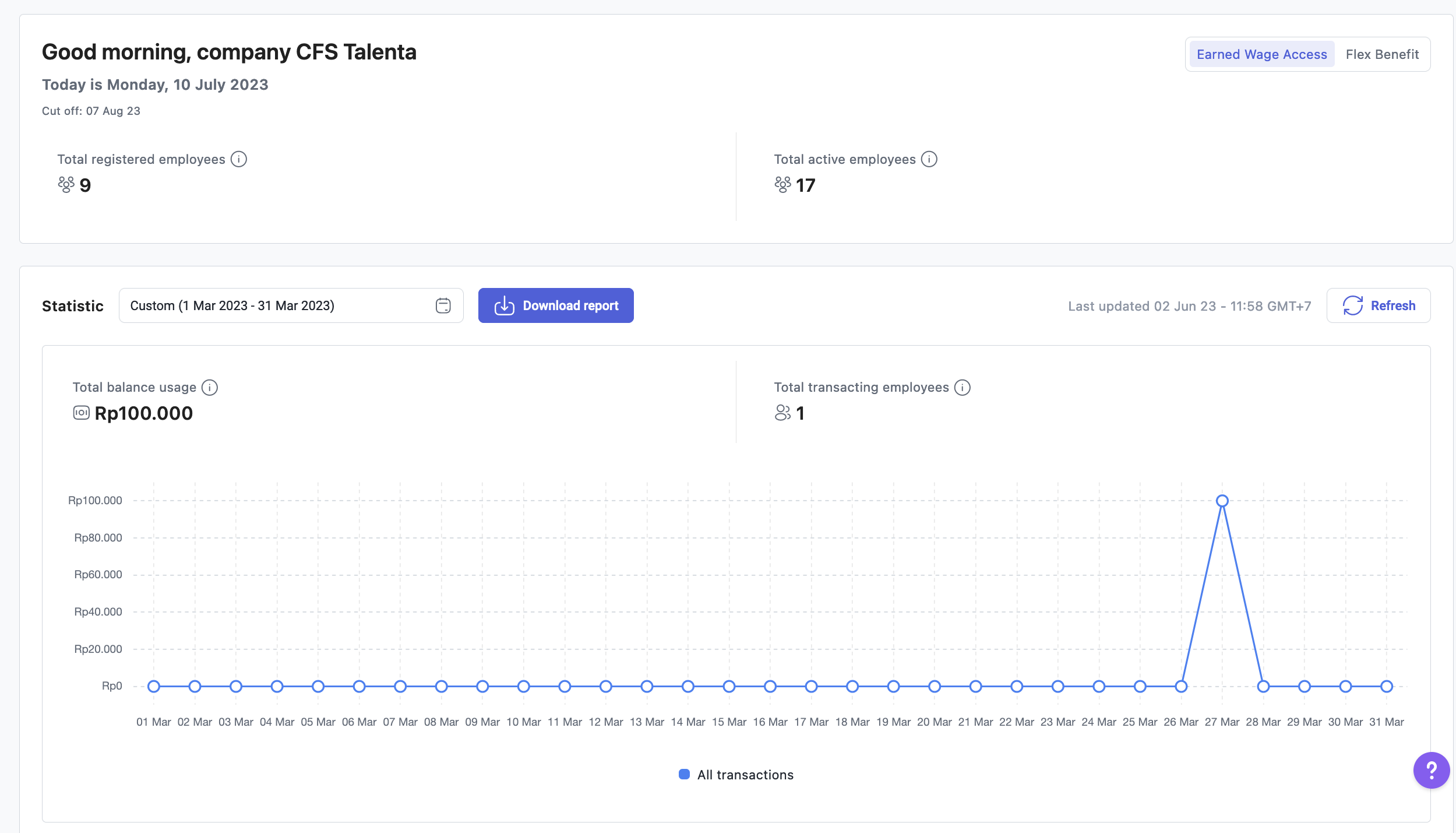Switch to the Flex Benefit tab
Screen dimensions: 1456x833
[x=1382, y=54]
